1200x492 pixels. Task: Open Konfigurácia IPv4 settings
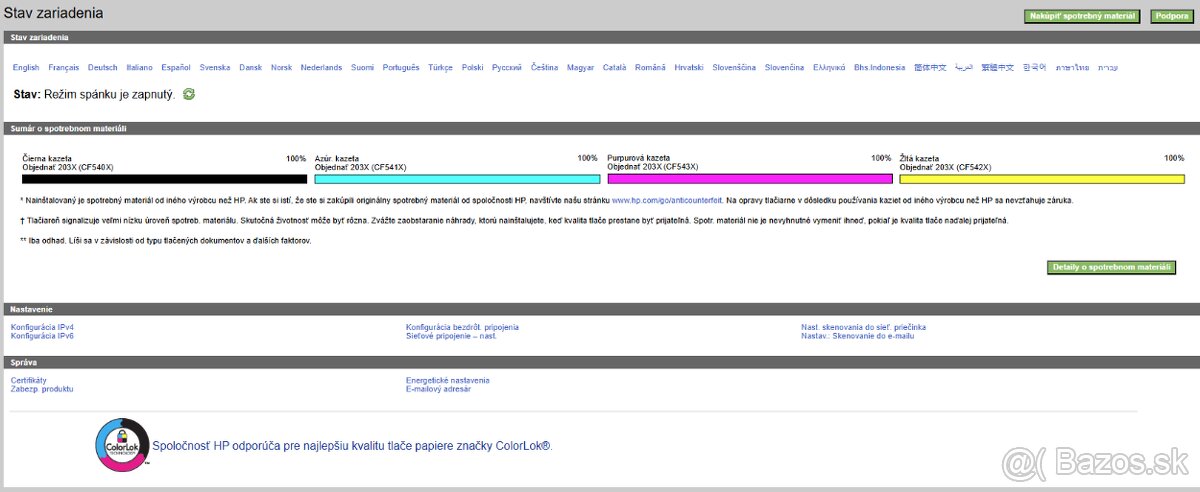(x=42, y=327)
